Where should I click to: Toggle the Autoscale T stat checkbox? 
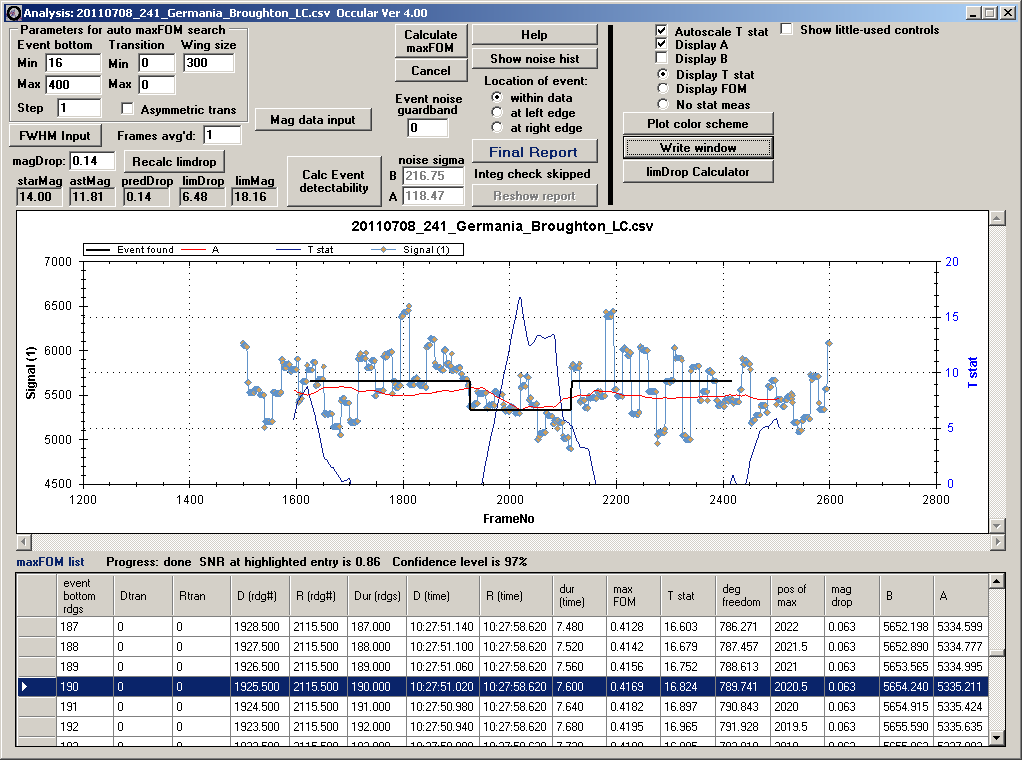[x=661, y=31]
